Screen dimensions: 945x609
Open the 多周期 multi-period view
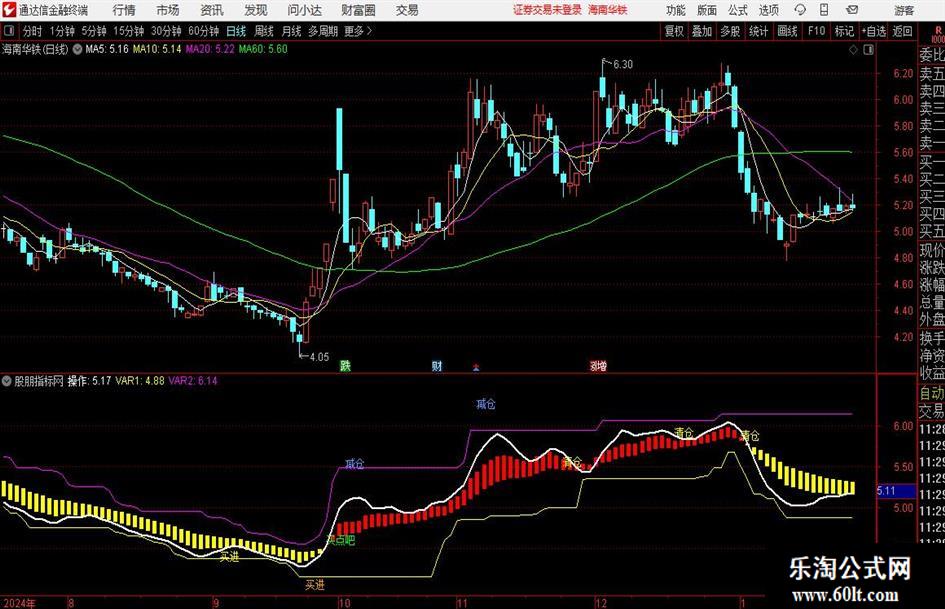(323, 31)
